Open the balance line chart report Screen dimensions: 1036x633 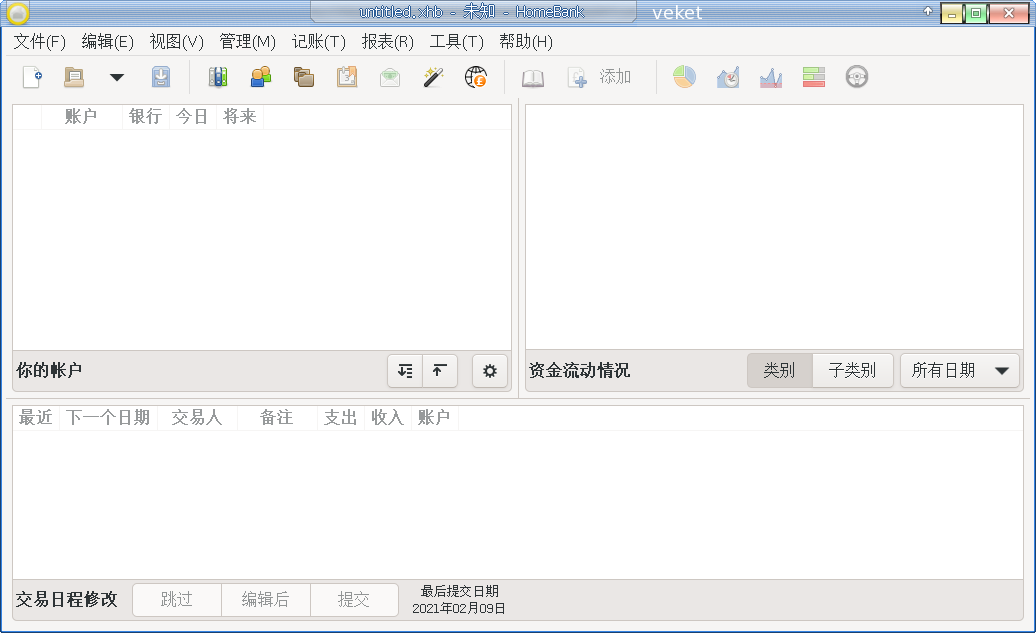[770, 77]
